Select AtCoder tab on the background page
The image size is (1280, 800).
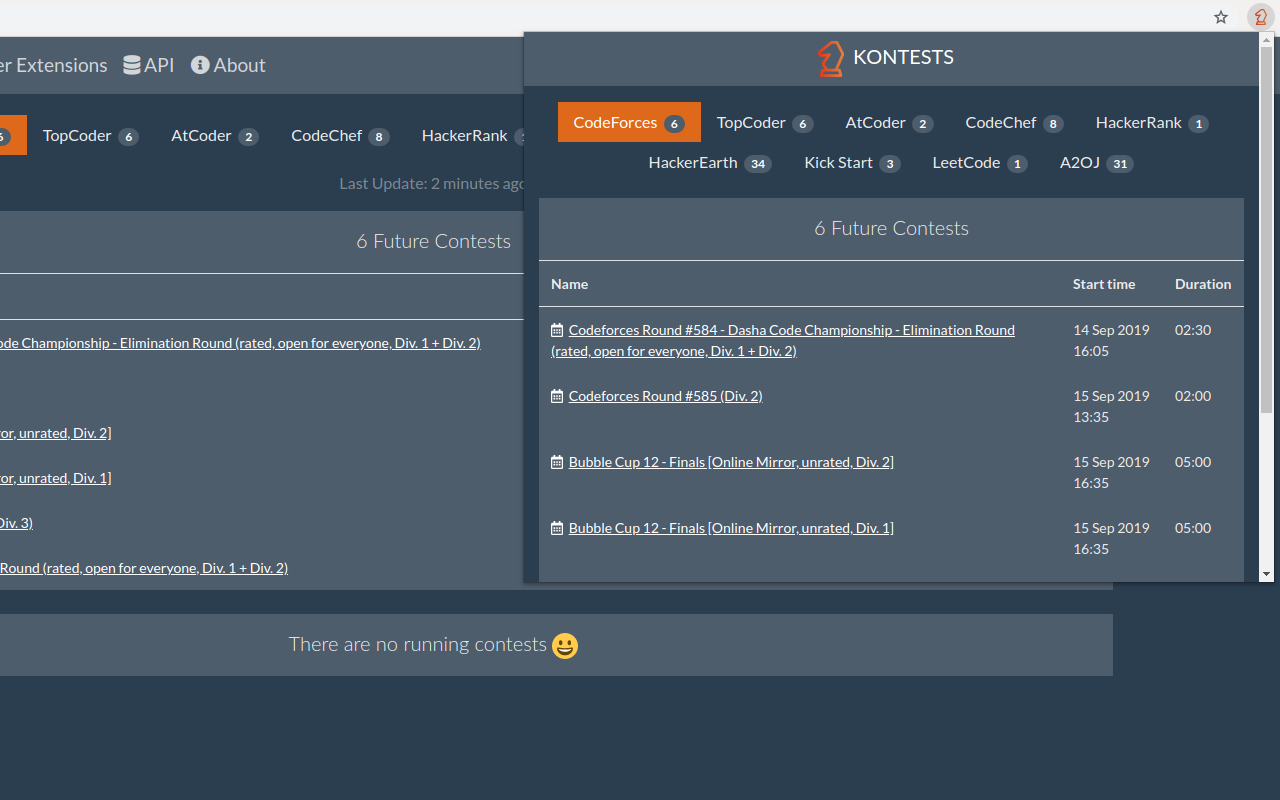pyautogui.click(x=215, y=135)
